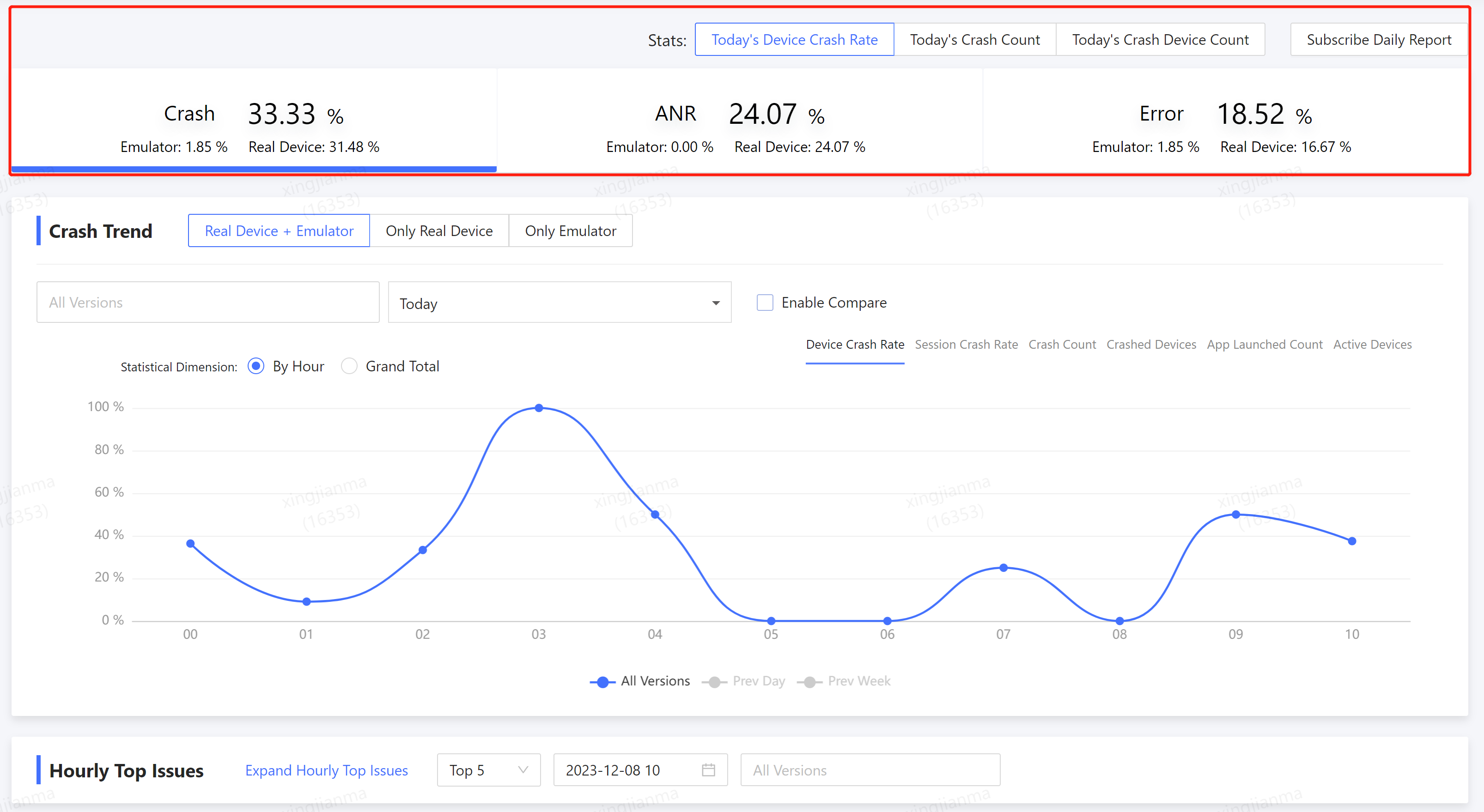1484x812 pixels.
Task: Select By Hour statistical dimension
Action: pyautogui.click(x=256, y=366)
